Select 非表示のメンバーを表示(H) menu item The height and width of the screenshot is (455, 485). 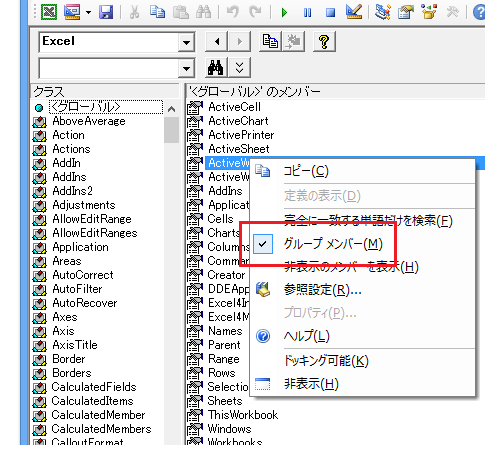(363, 267)
